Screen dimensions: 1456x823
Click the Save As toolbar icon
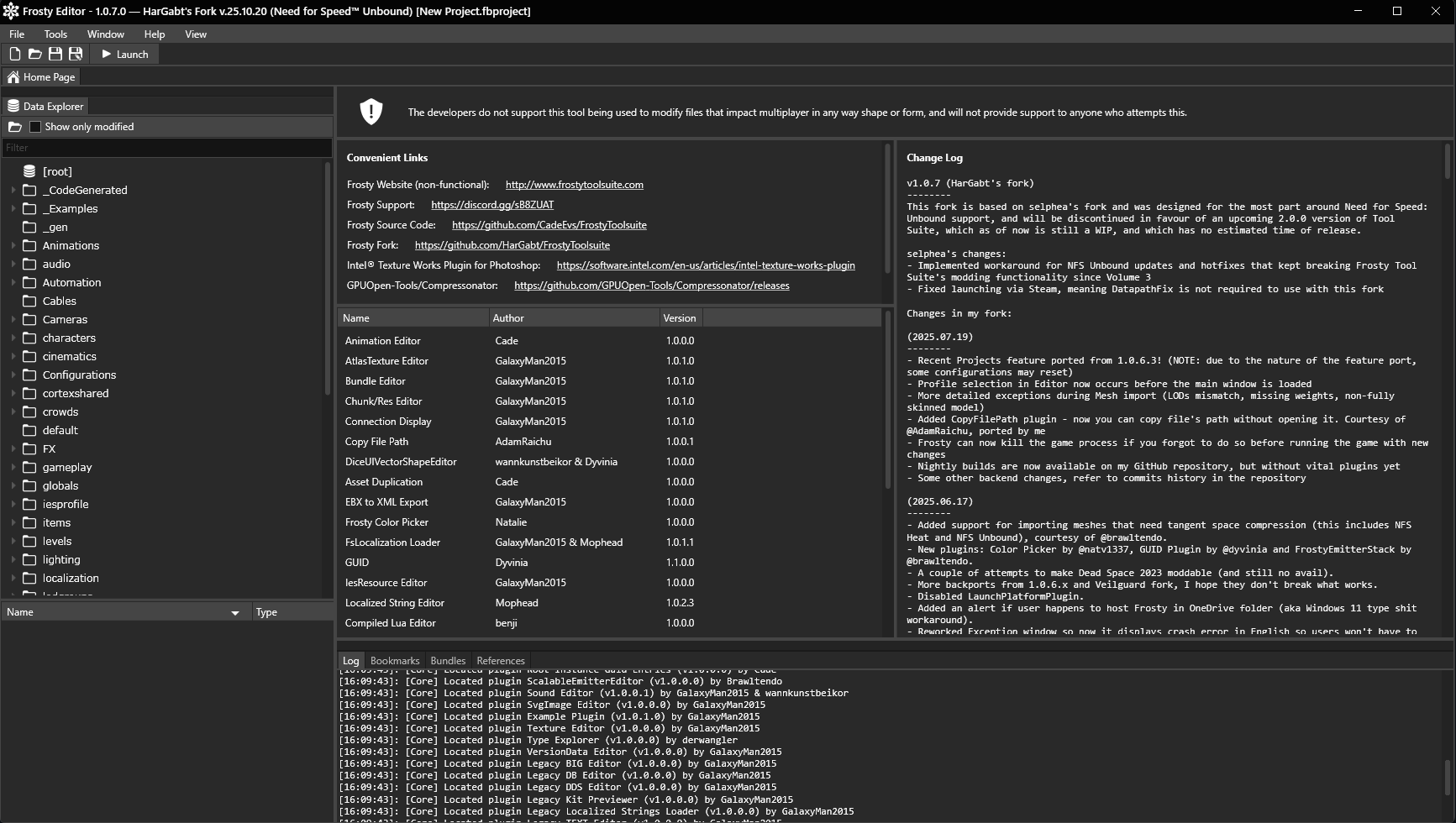pyautogui.click(x=76, y=54)
